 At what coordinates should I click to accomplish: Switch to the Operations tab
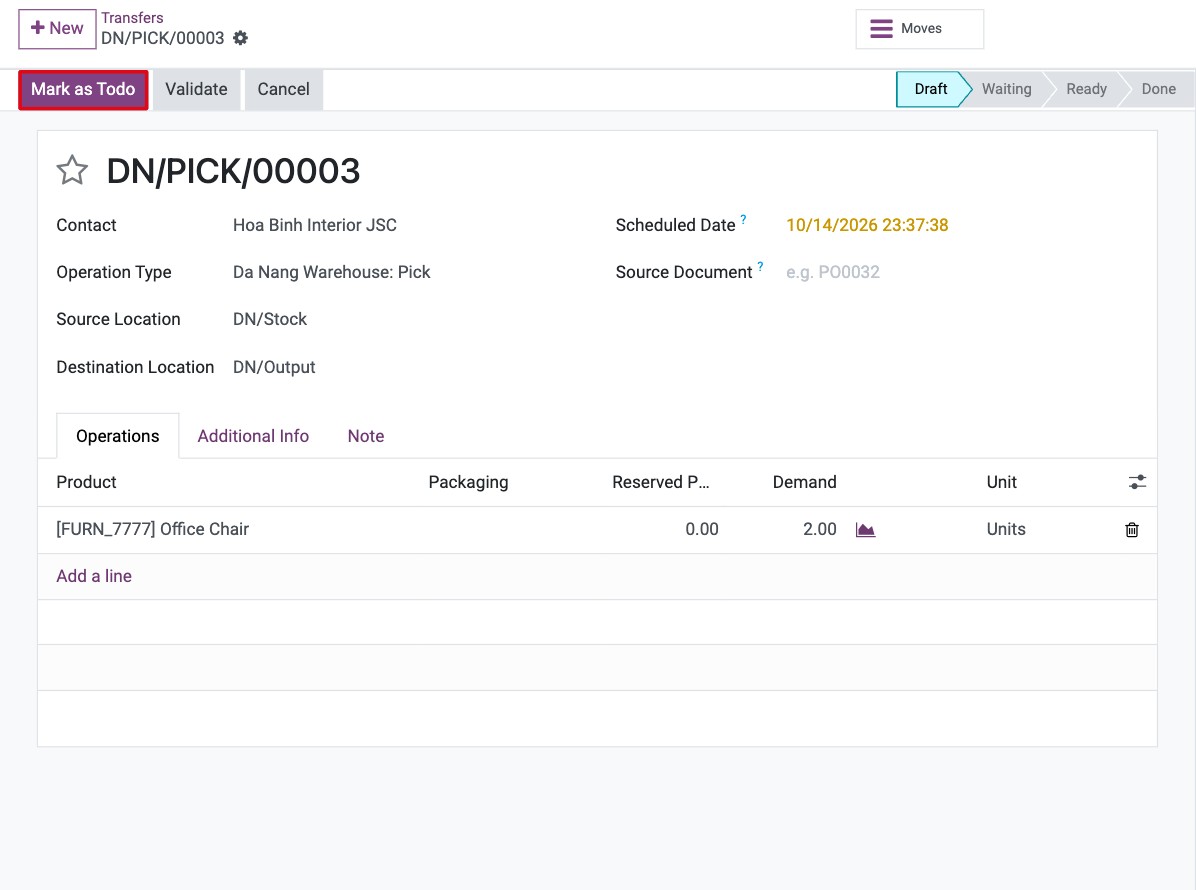117,436
